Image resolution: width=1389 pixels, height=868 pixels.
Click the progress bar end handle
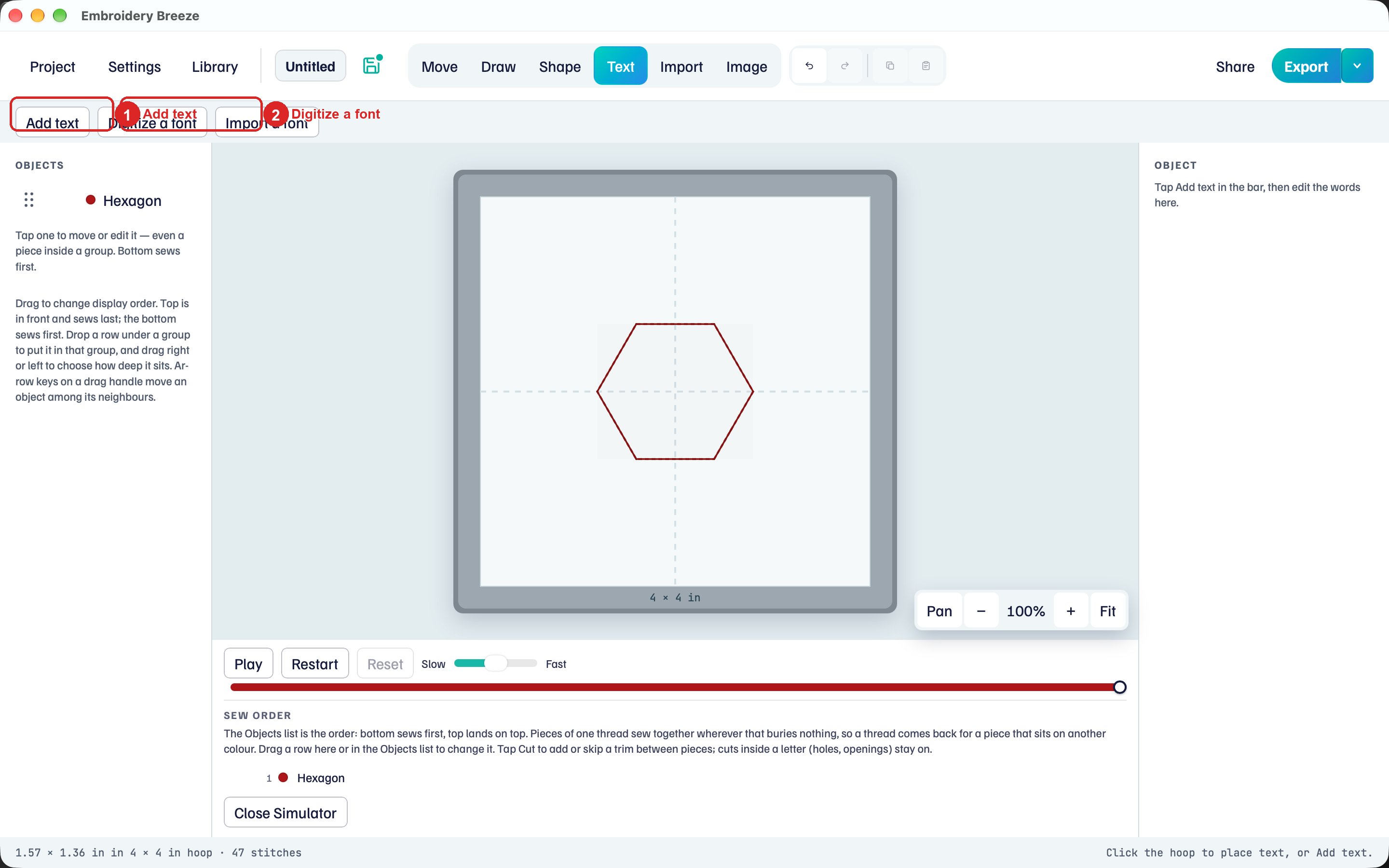(1119, 687)
